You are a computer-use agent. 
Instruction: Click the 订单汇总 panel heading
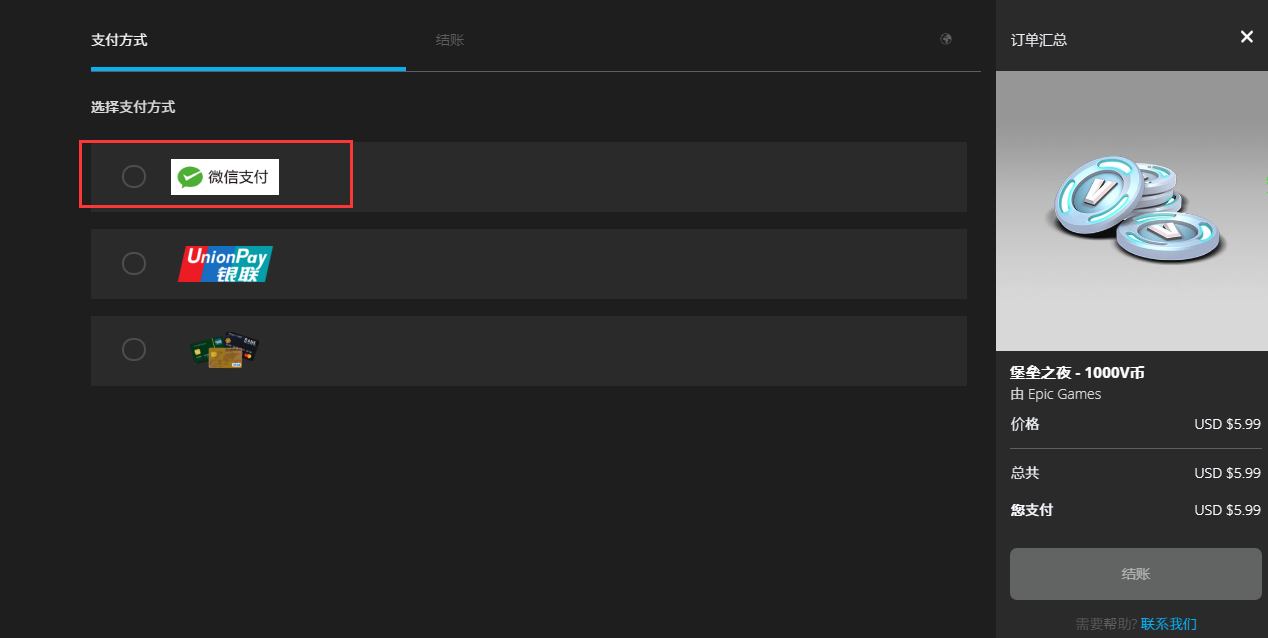pyautogui.click(x=1039, y=40)
